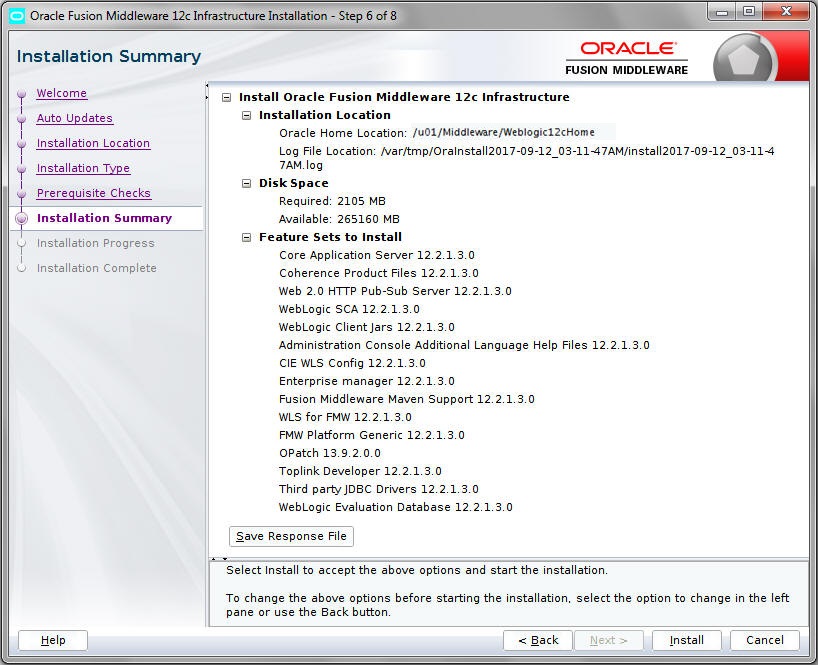The width and height of the screenshot is (818, 665).
Task: Select WebLogic Client Jars 12.2.1.3.0
Action: tap(366, 328)
